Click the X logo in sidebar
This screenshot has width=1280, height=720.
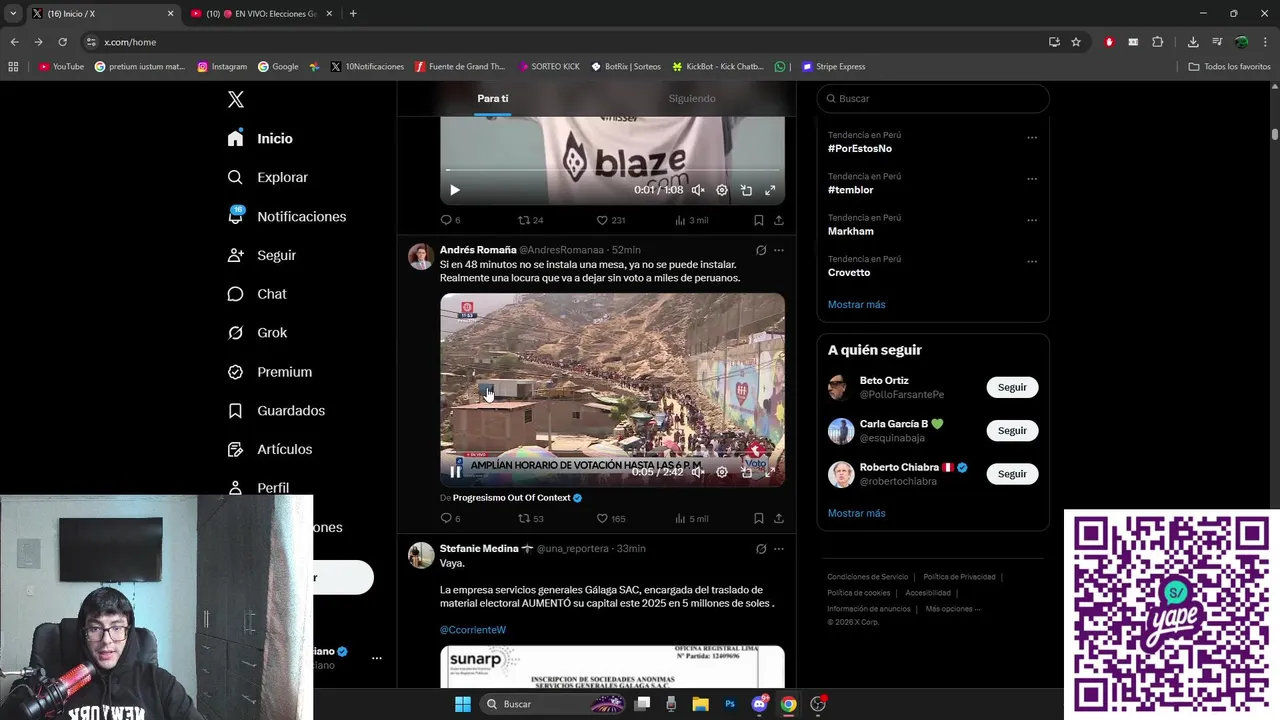click(x=236, y=99)
